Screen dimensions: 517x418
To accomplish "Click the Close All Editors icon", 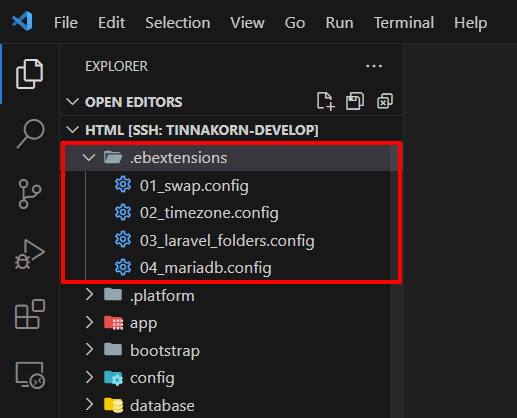I will click(385, 101).
